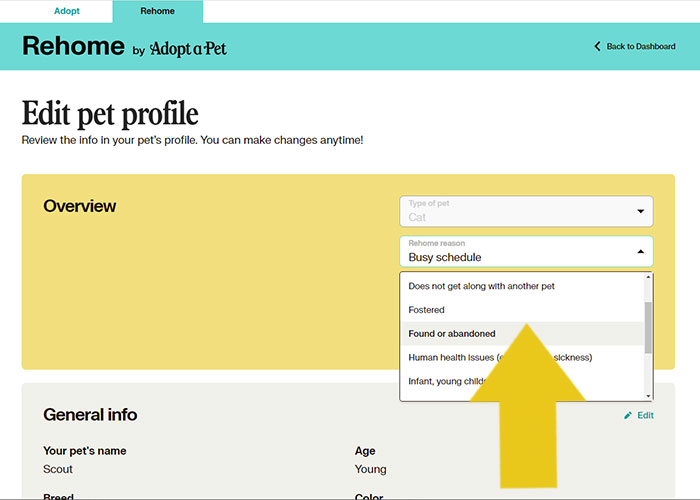
Task: Click the Adopt a Pet brand logo
Action: (x=188, y=48)
